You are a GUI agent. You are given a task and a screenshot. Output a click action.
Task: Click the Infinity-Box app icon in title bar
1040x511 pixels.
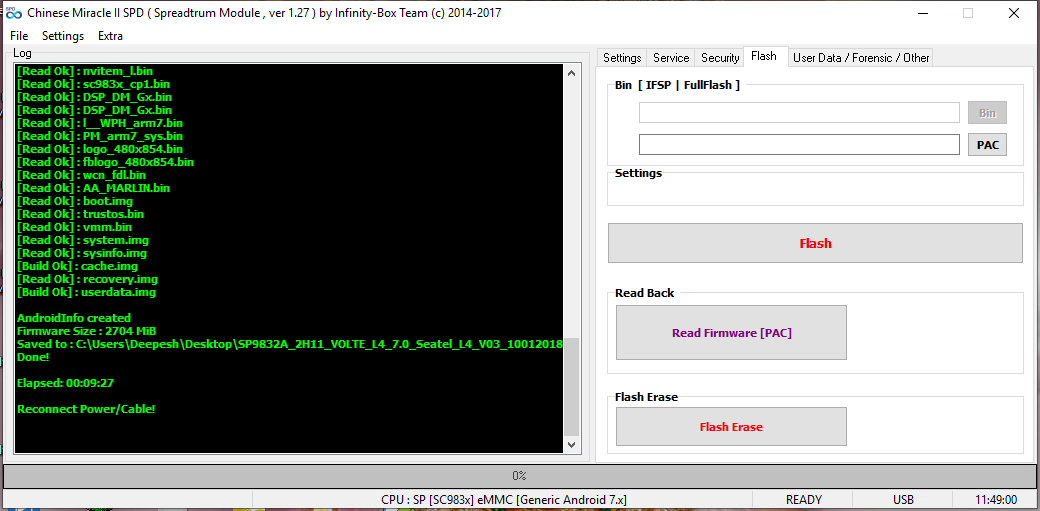15,13
